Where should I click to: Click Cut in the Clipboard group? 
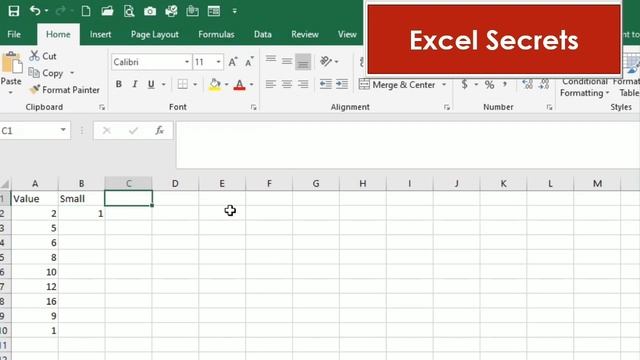tap(43, 56)
